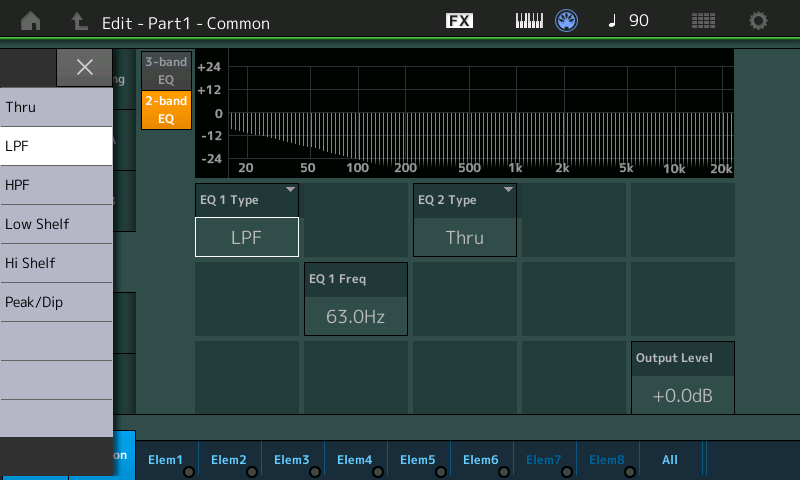The image size is (800, 480).
Task: Open the Elem4 tab
Action: click(355, 460)
